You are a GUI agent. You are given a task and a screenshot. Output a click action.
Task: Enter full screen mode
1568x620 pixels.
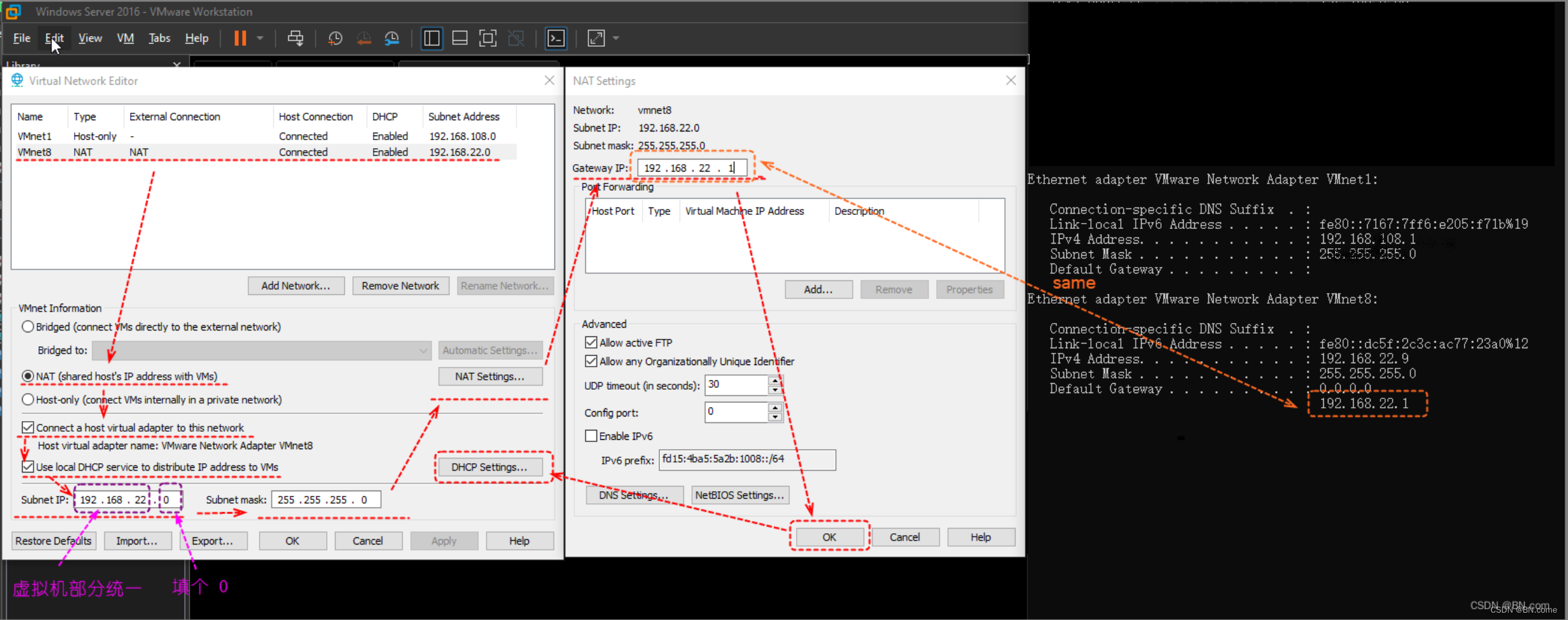(488, 38)
